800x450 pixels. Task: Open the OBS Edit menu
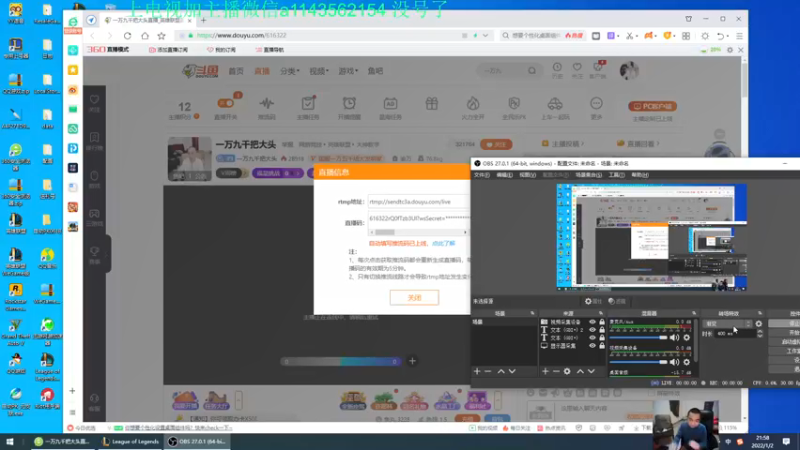pos(505,175)
